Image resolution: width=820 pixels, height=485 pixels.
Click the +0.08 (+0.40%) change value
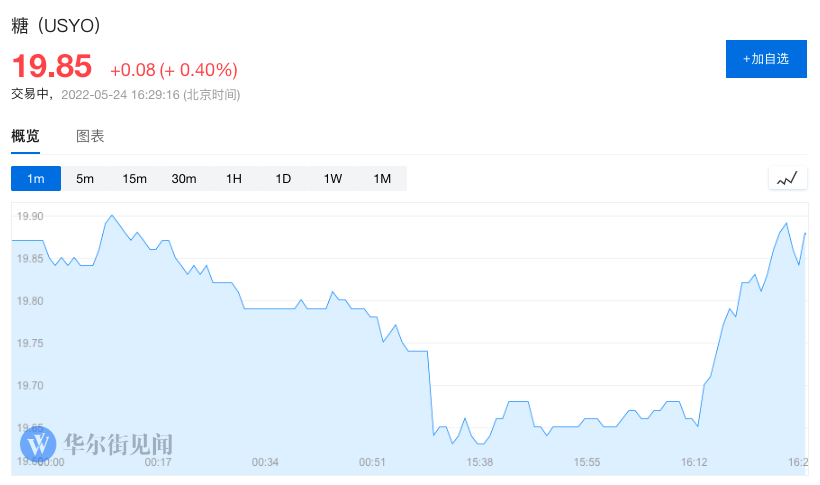tap(174, 70)
